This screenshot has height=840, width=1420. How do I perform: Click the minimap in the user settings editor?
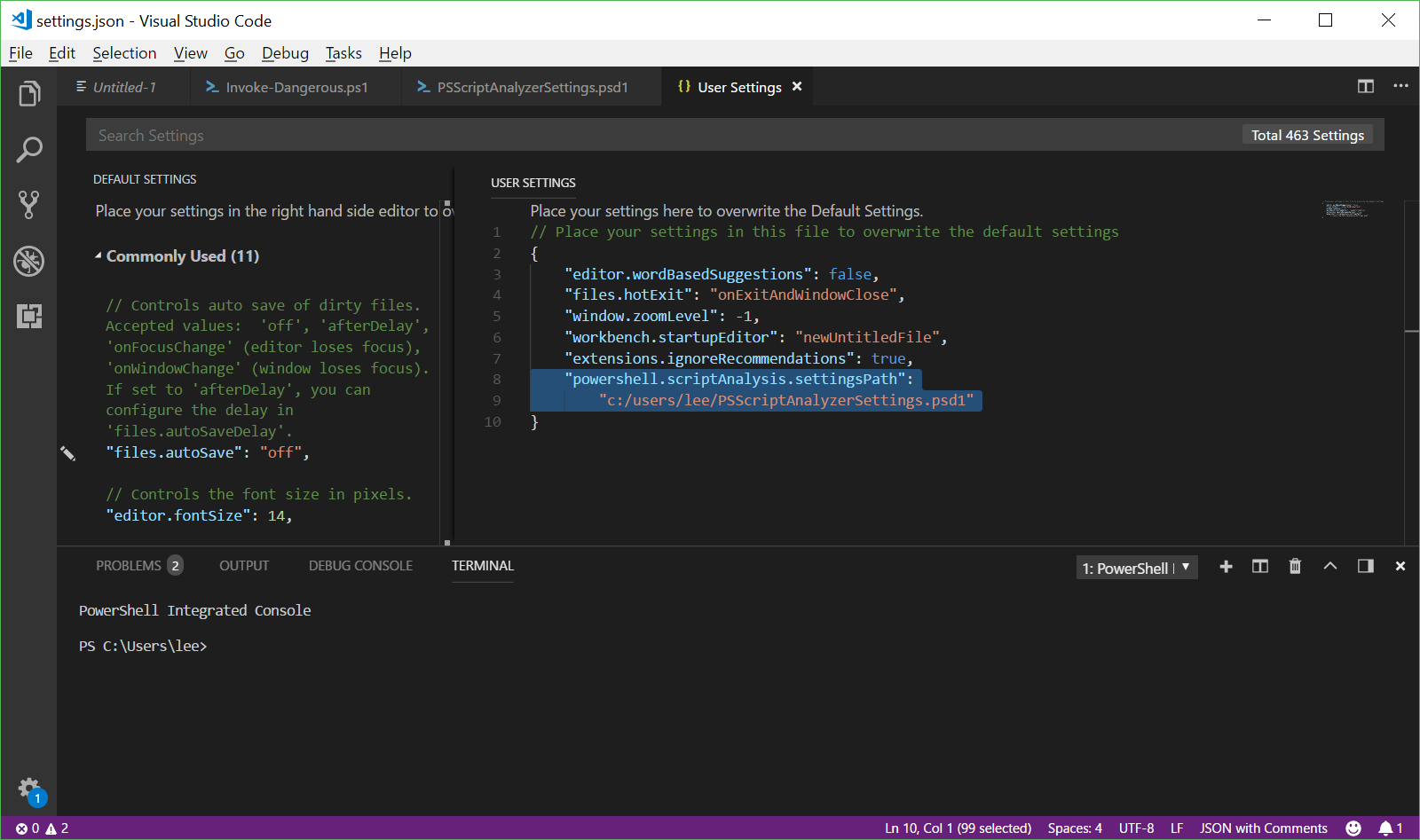click(1354, 209)
